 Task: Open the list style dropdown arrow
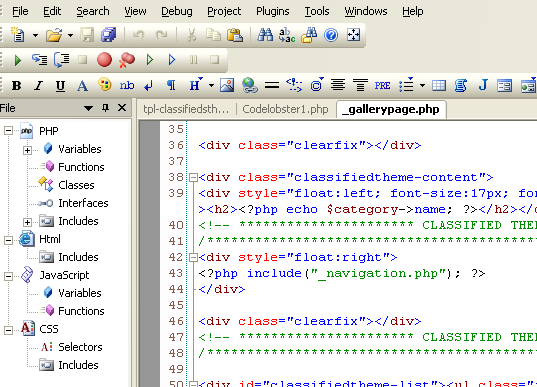click(422, 85)
